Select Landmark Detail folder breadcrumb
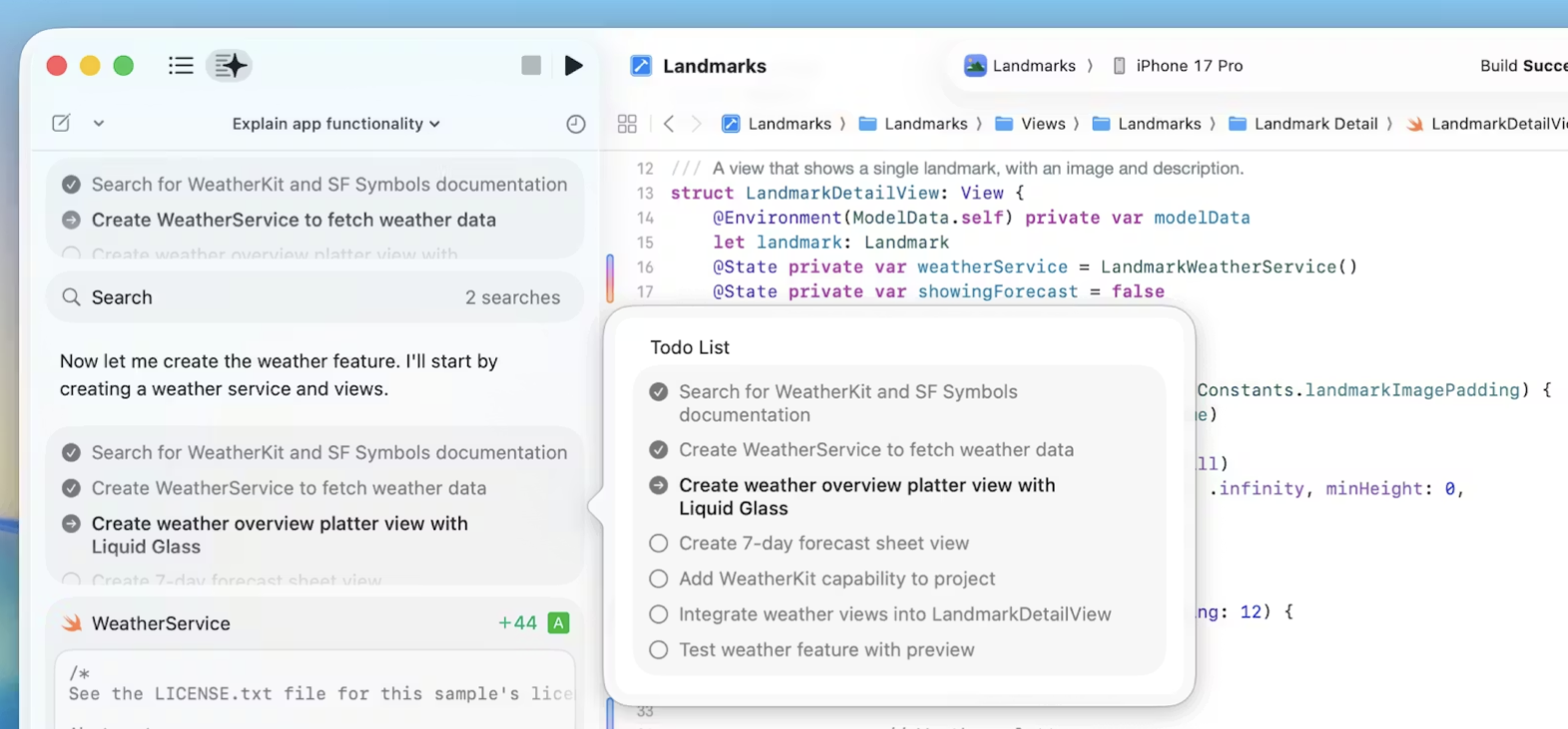 pos(1303,124)
